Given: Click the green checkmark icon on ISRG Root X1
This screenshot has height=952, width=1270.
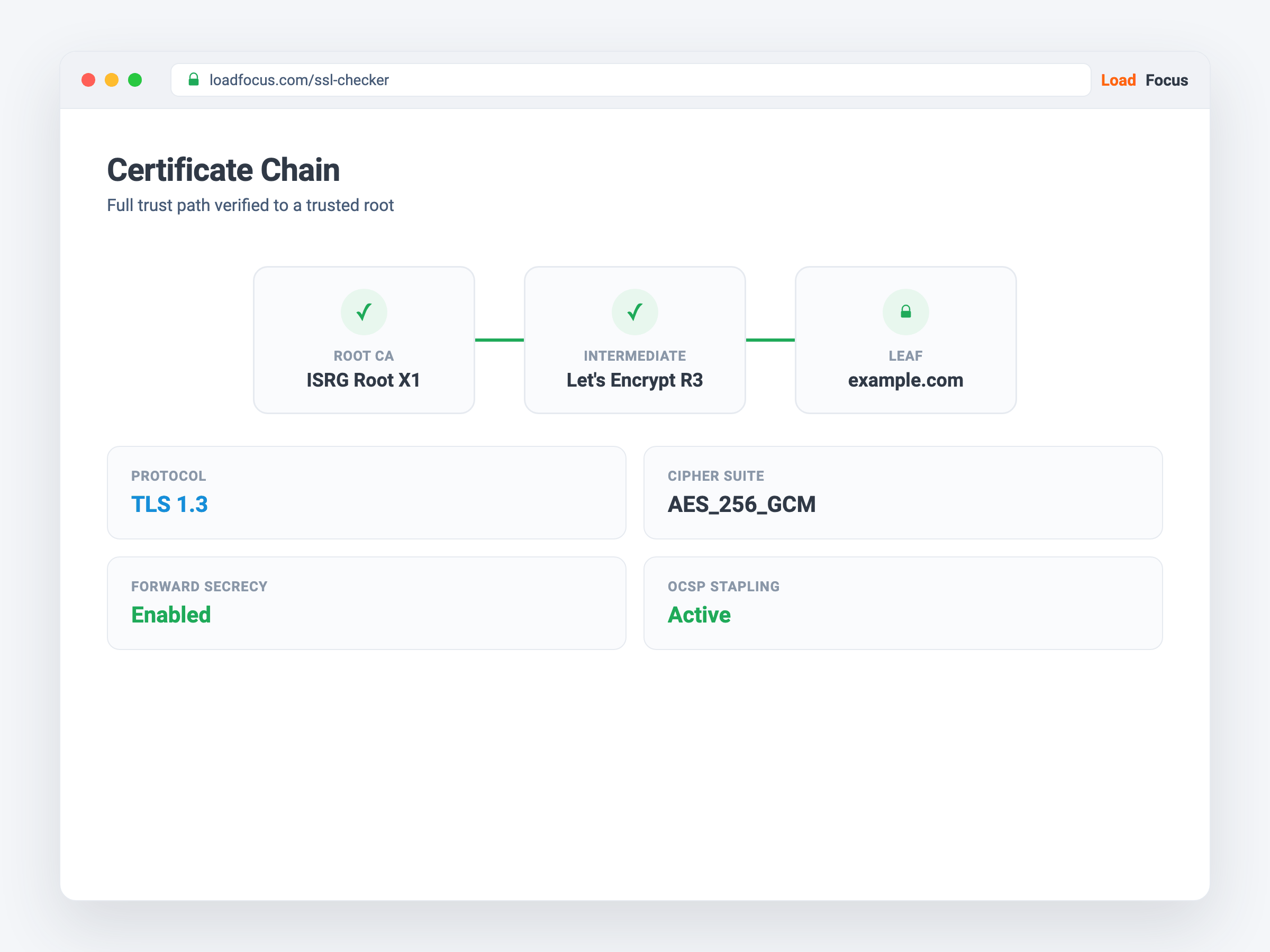Looking at the screenshot, I should [364, 312].
